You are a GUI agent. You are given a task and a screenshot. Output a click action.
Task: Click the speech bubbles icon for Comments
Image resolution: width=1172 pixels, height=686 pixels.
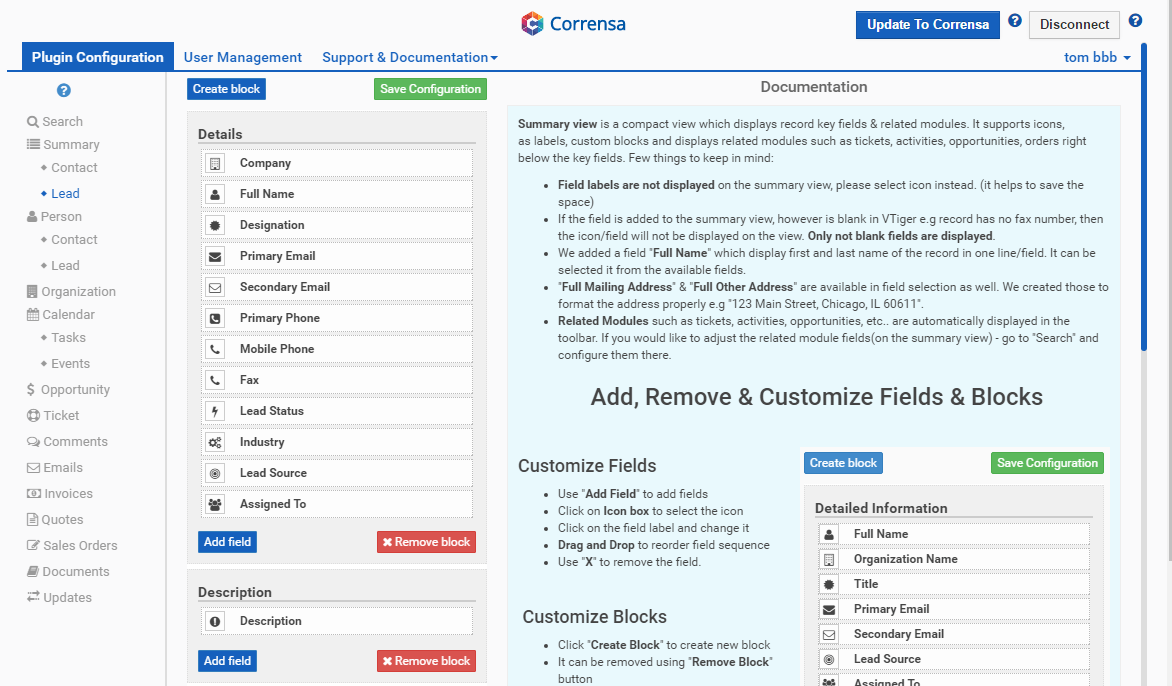pyautogui.click(x=34, y=442)
